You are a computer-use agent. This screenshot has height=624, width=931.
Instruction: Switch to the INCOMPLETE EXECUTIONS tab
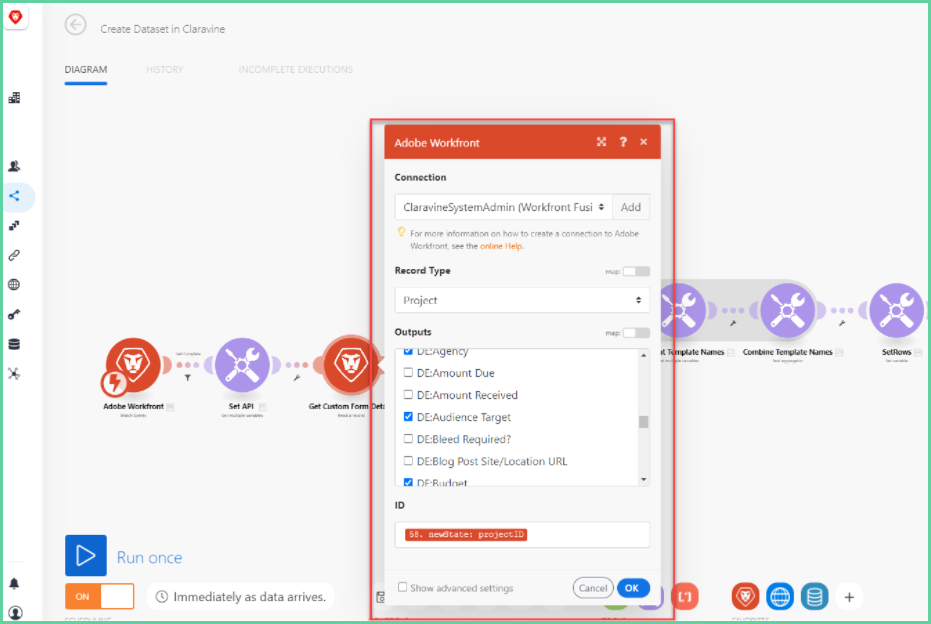click(x=296, y=69)
